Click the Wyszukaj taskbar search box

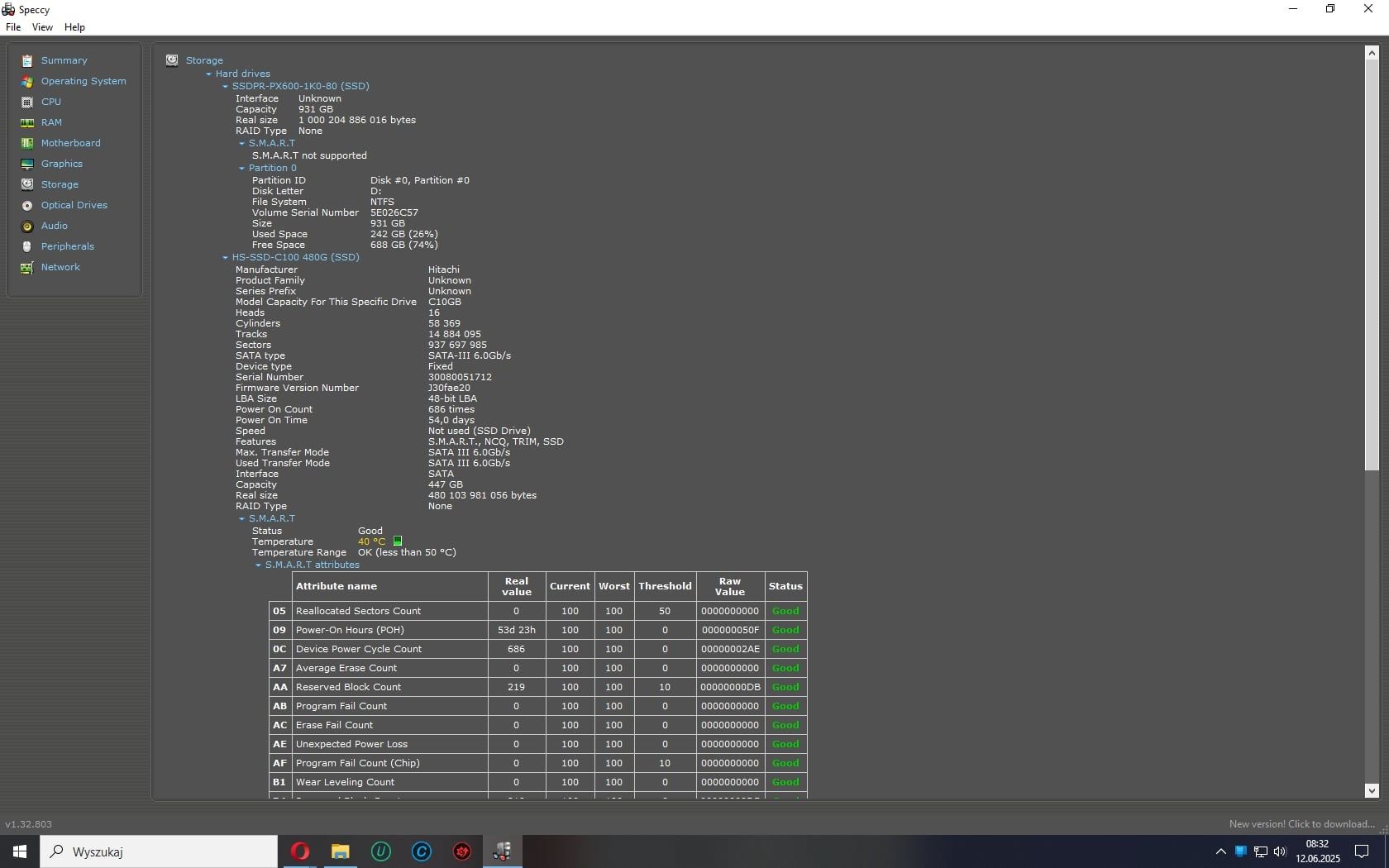point(159,851)
